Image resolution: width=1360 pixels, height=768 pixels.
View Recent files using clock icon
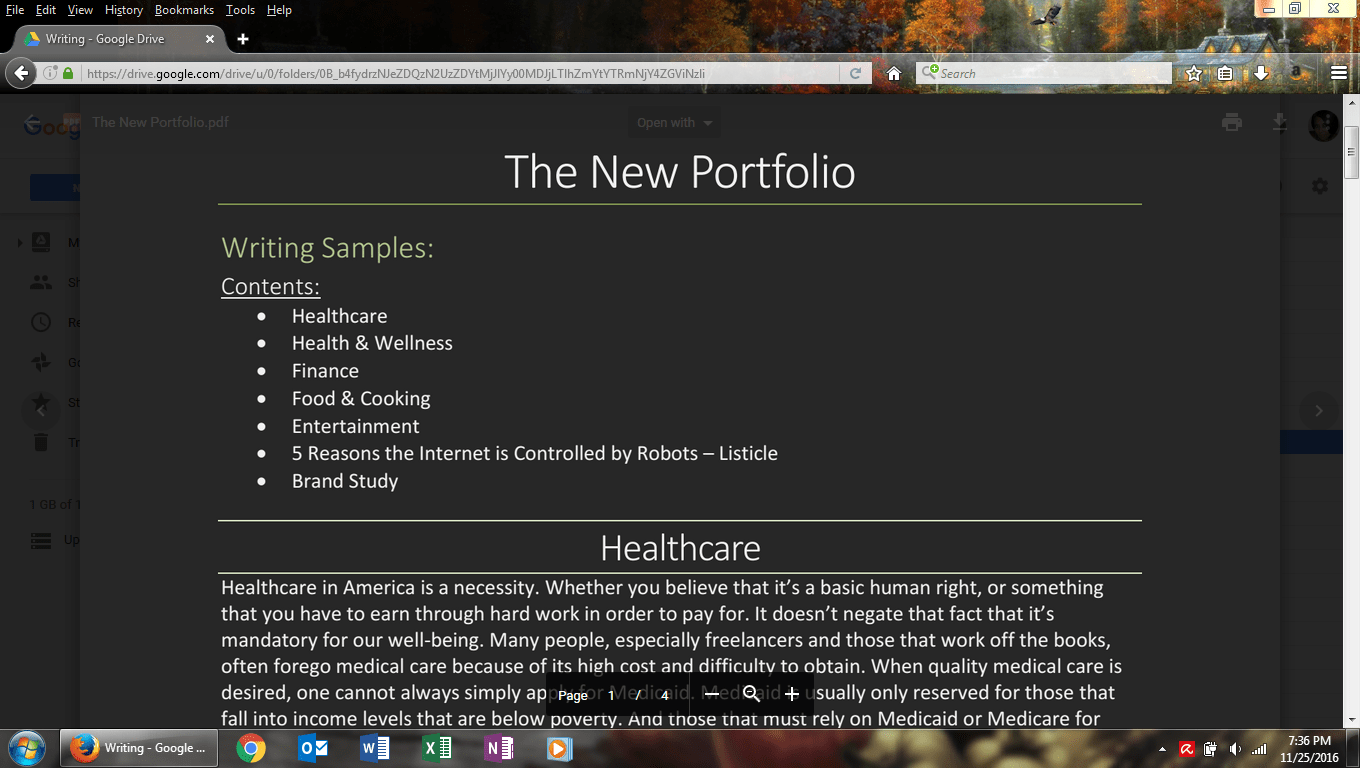(x=41, y=322)
